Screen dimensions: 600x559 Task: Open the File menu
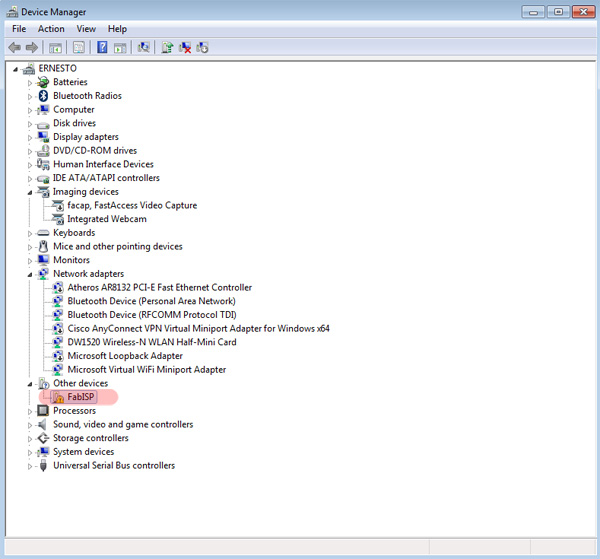(19, 29)
